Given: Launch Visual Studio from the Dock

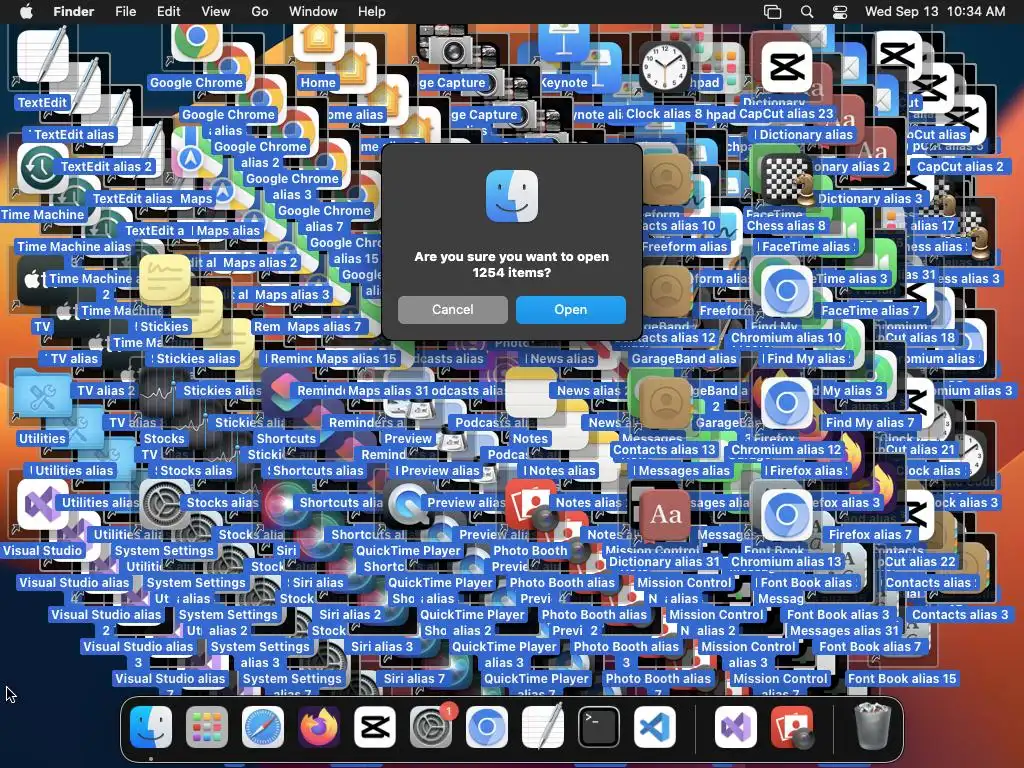Looking at the screenshot, I should coord(736,727).
